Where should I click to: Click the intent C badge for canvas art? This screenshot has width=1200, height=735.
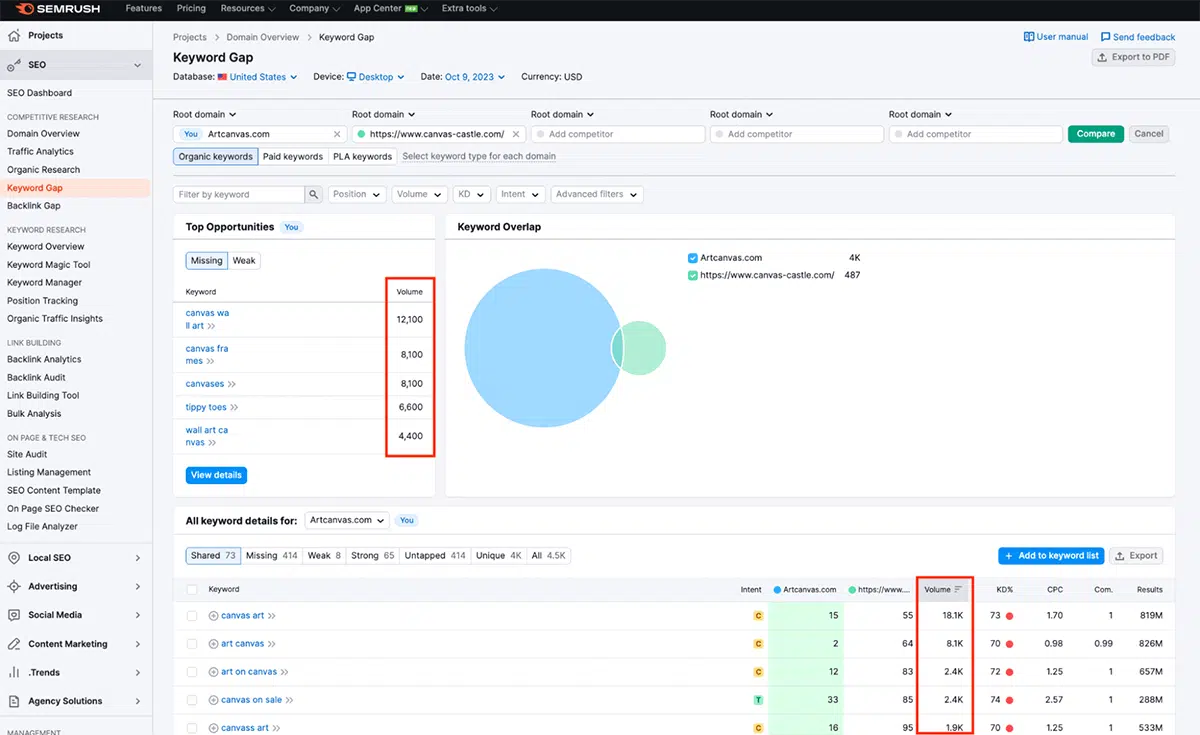[x=758, y=616]
